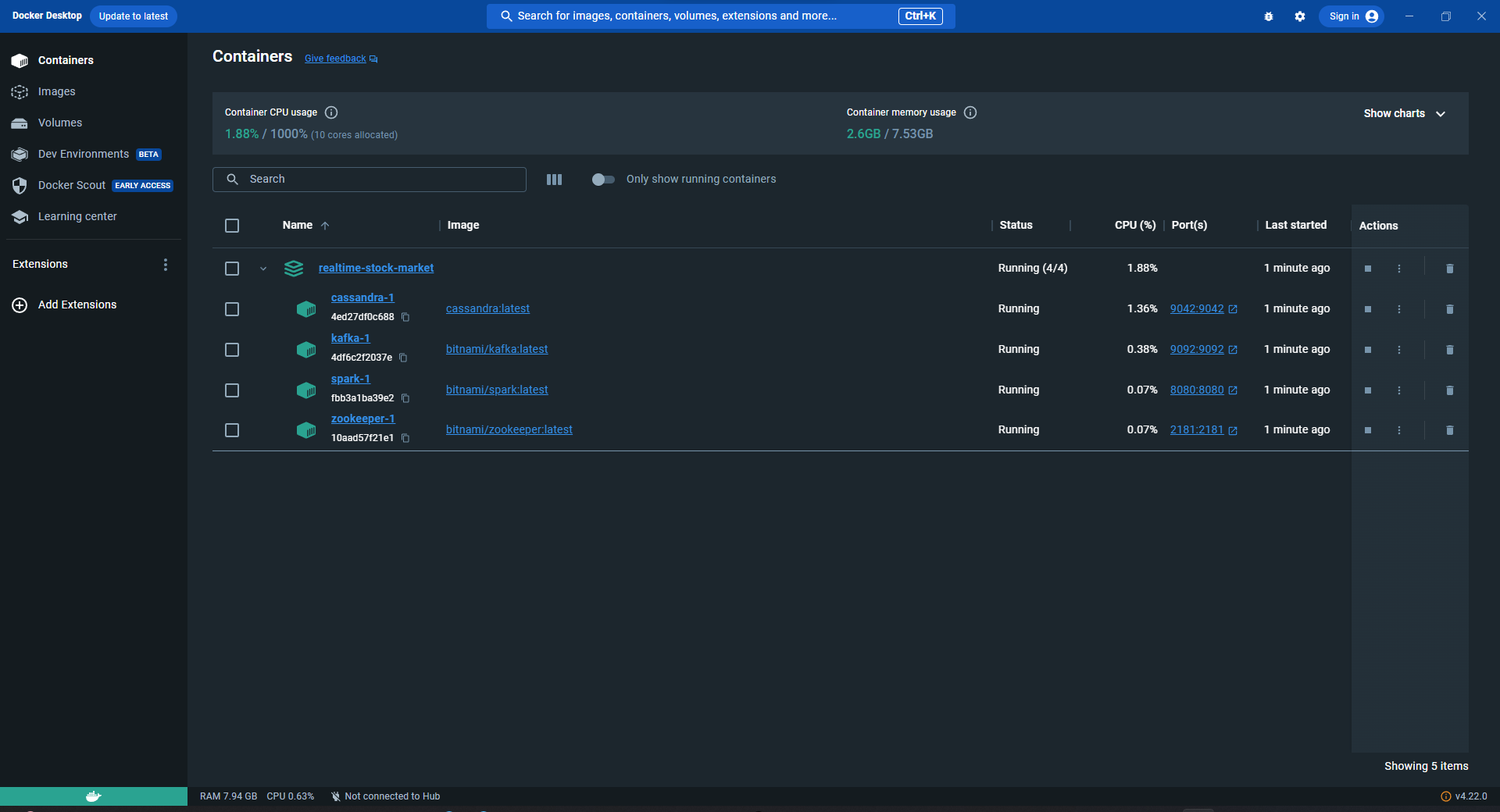Open more actions for realtime-stock-market
The image size is (1500, 812).
pyautogui.click(x=1399, y=269)
